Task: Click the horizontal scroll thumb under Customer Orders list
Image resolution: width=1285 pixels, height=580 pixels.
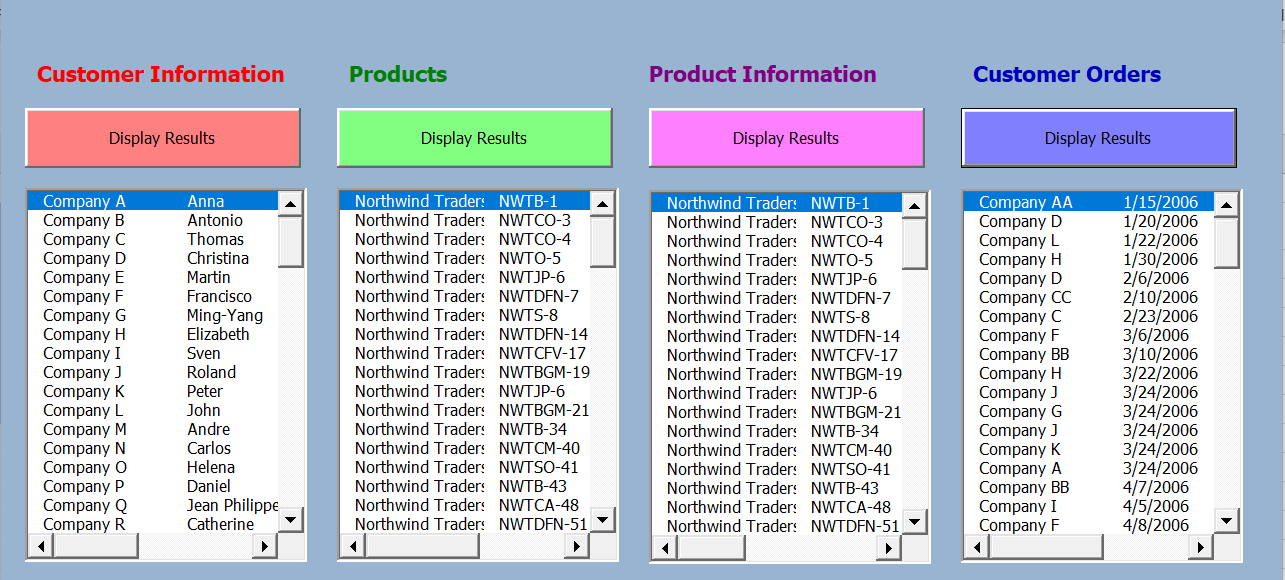Action: click(x=1045, y=547)
